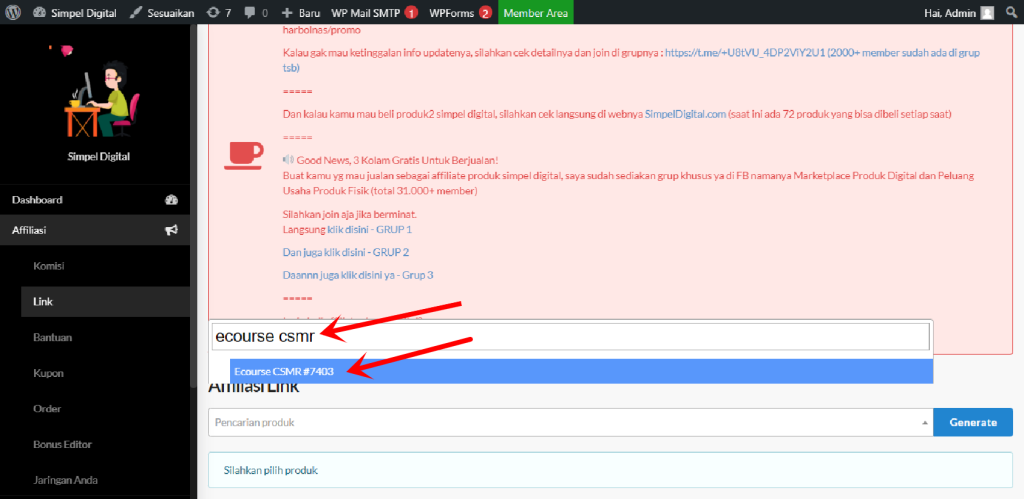The image size is (1024, 499).
Task: Click the Simpel Digital cartoon logo
Action: [x=95, y=91]
